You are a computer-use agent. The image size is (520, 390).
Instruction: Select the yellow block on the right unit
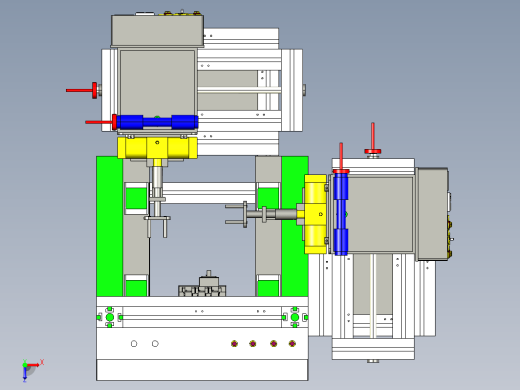tap(315, 214)
